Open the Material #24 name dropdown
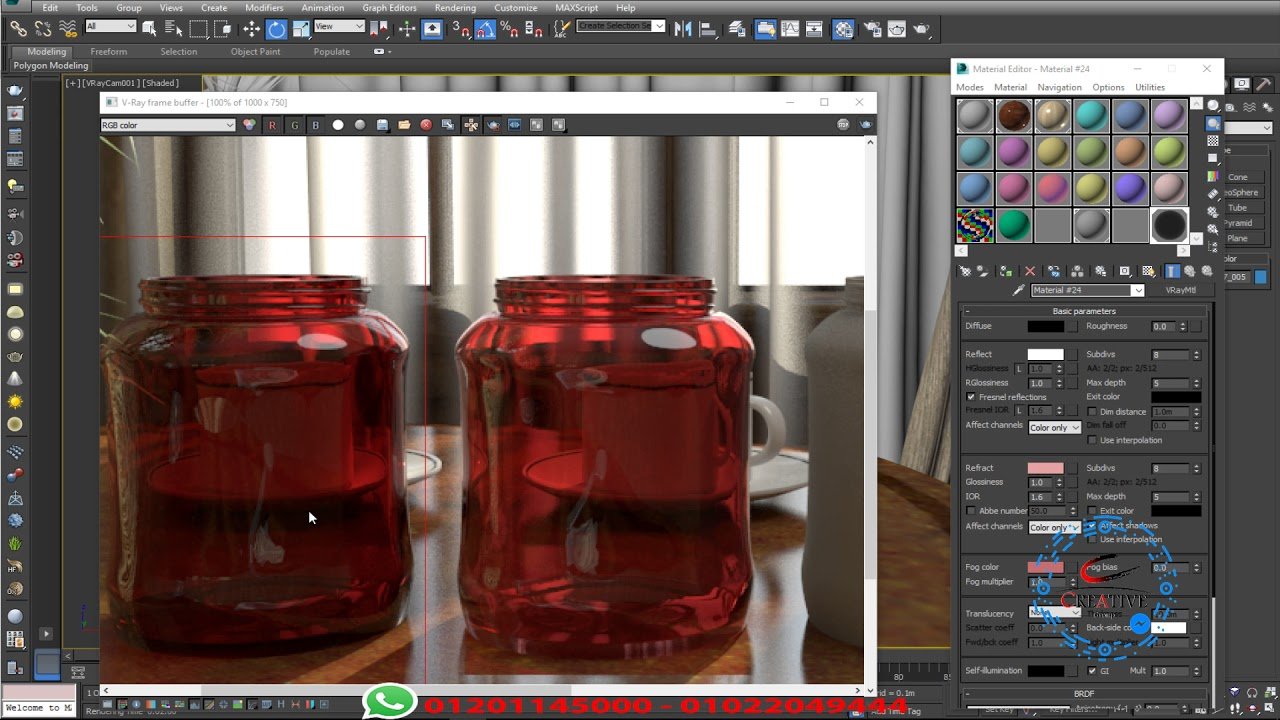The height and width of the screenshot is (720, 1280). (1137, 291)
